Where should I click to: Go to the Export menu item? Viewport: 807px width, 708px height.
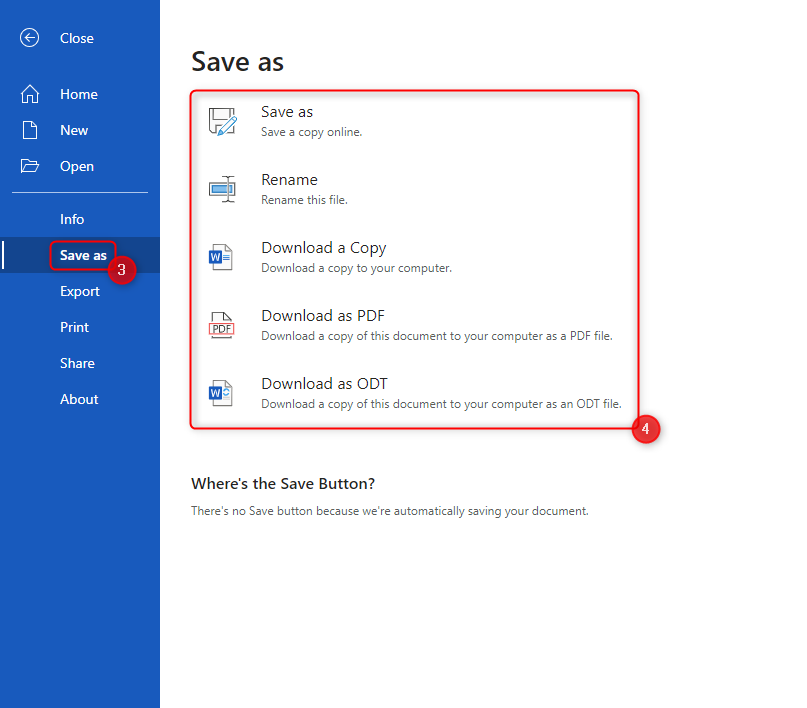point(80,291)
